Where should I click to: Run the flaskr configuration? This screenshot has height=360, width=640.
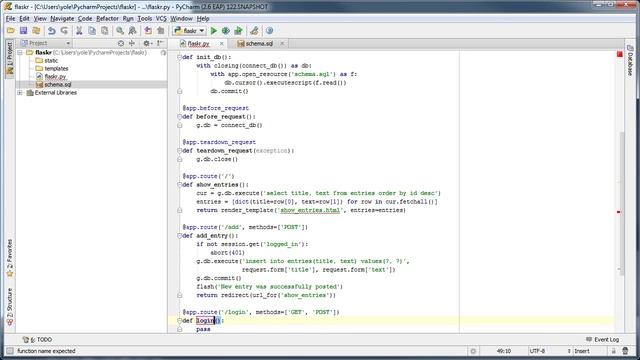213,31
